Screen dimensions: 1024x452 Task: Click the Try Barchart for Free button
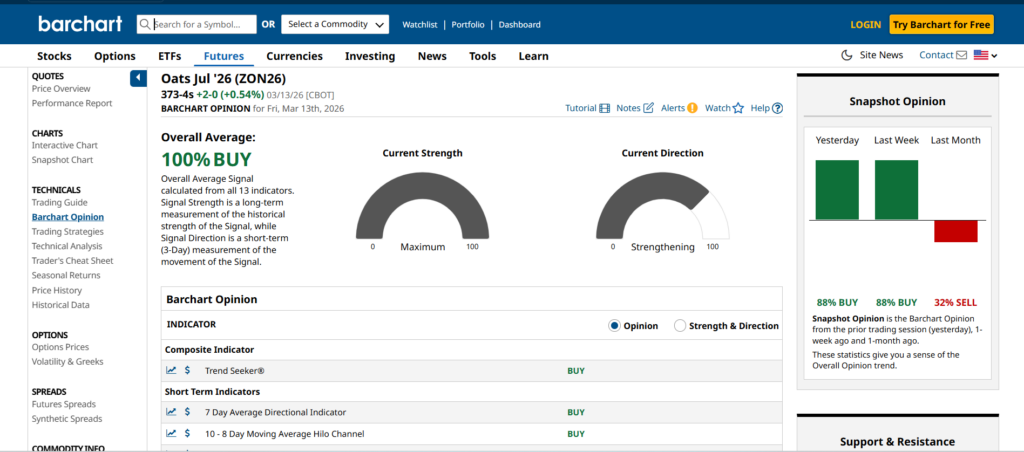point(941,24)
